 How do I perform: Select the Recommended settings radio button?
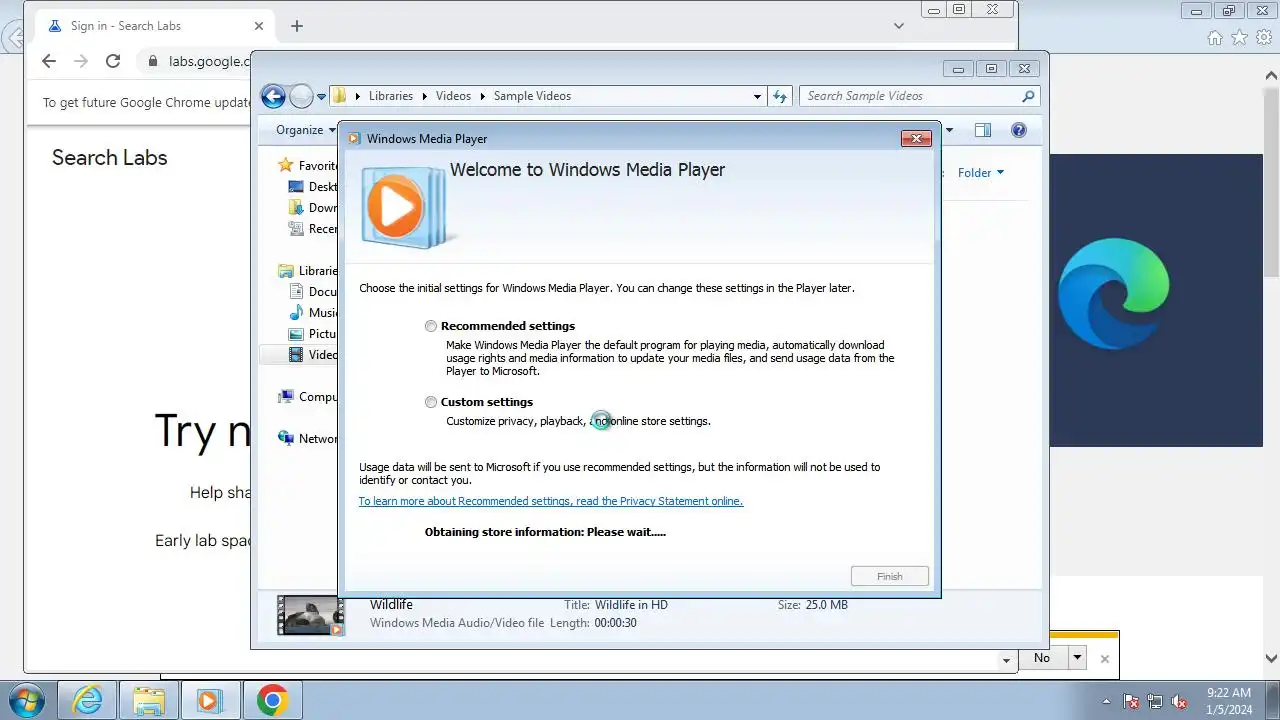[431, 326]
